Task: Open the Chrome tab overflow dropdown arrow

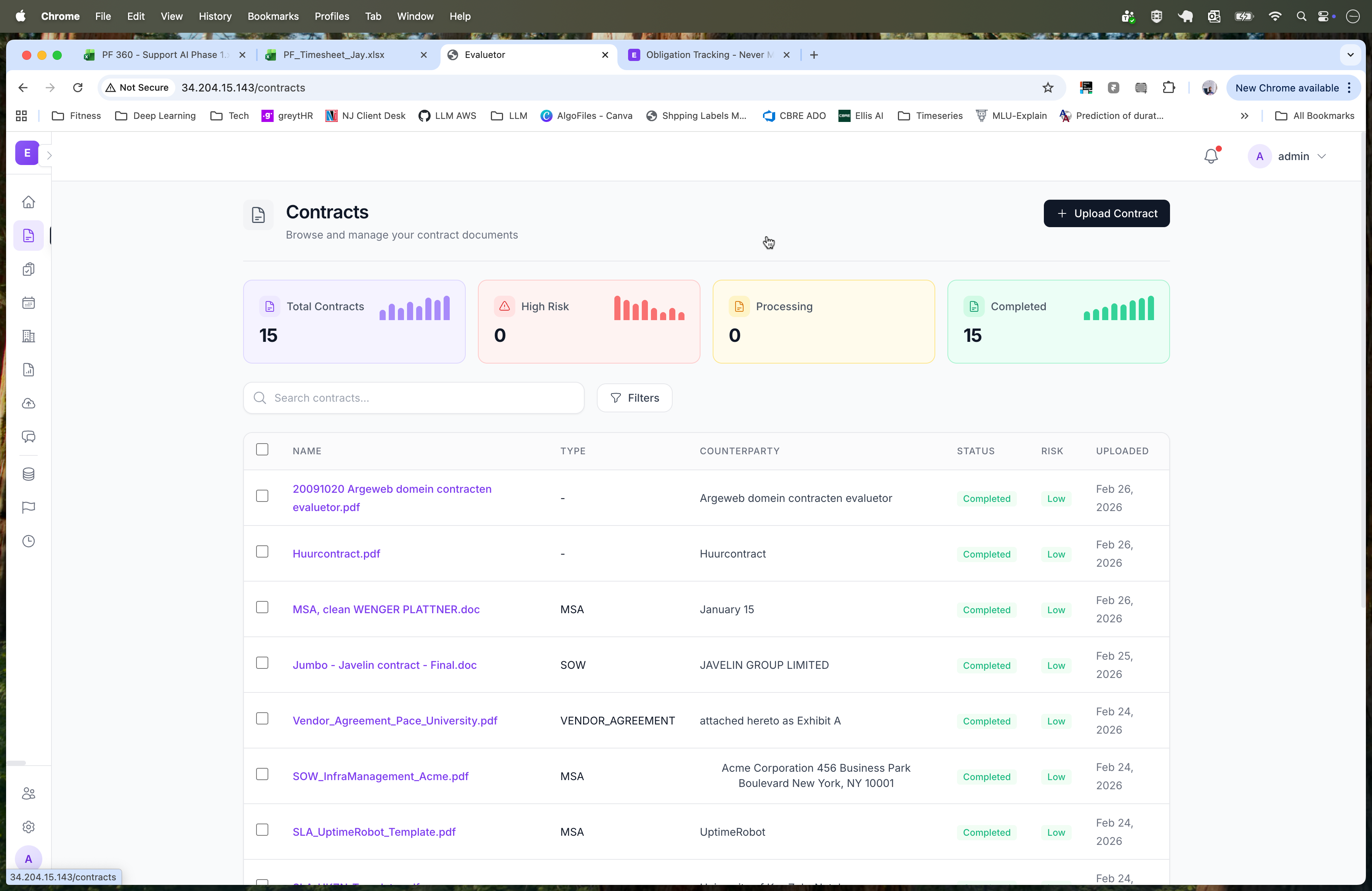Action: (1350, 55)
